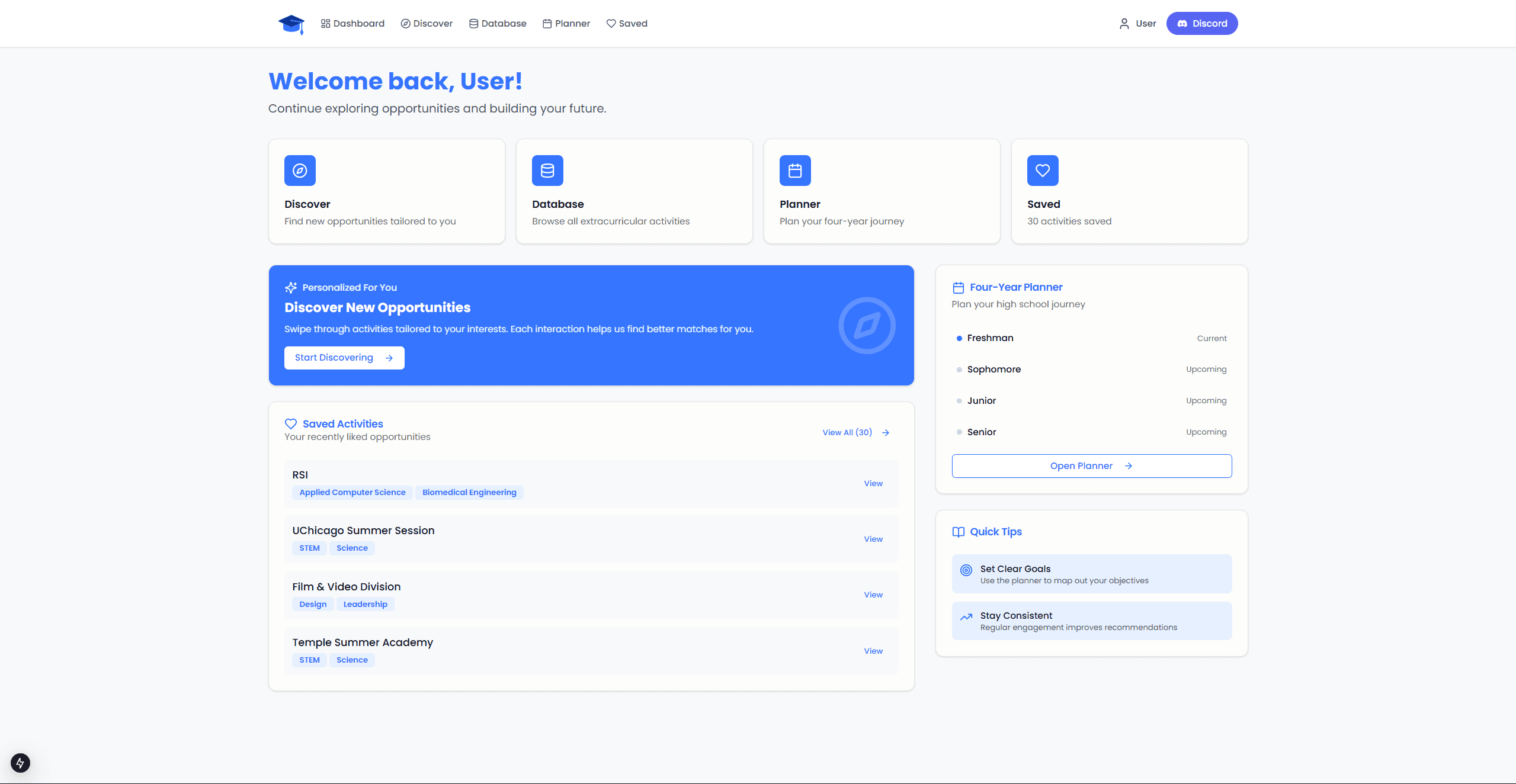Click the Planner calendar card icon
This screenshot has width=1516, height=784.
pyautogui.click(x=795, y=171)
